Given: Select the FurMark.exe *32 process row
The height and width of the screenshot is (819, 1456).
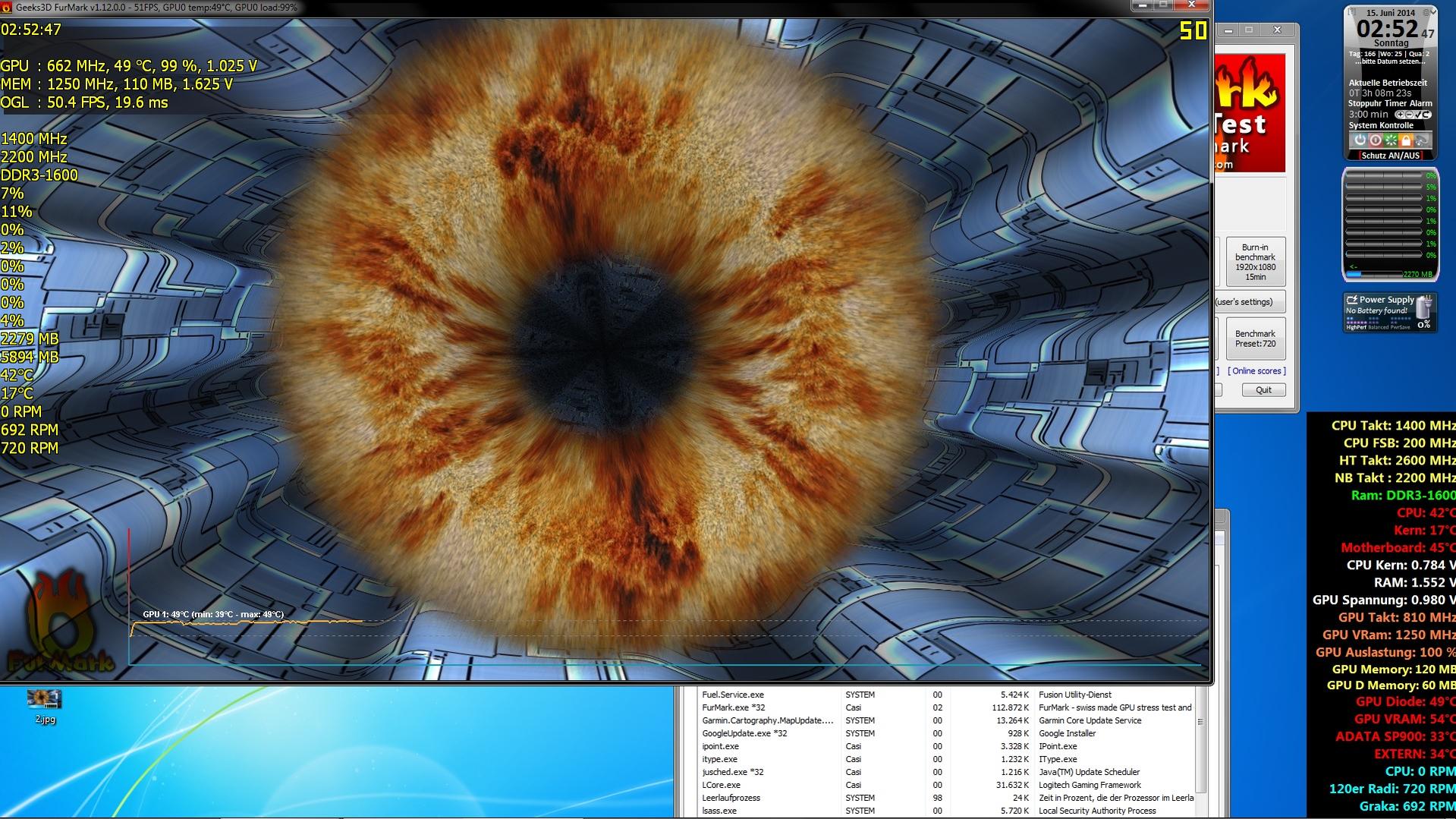Looking at the screenshot, I should tap(946, 707).
